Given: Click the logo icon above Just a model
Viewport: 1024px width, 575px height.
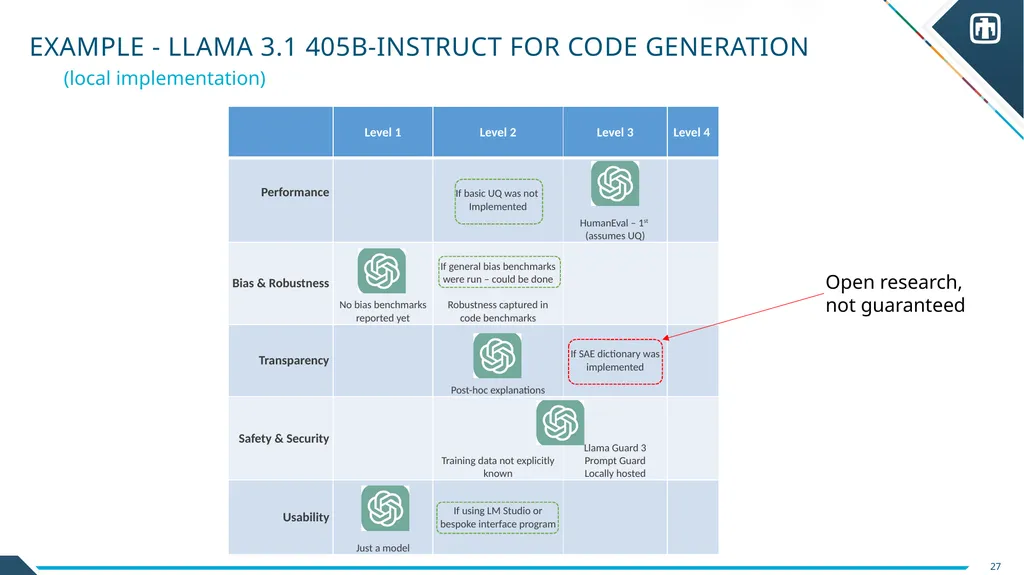Looking at the screenshot, I should [385, 508].
